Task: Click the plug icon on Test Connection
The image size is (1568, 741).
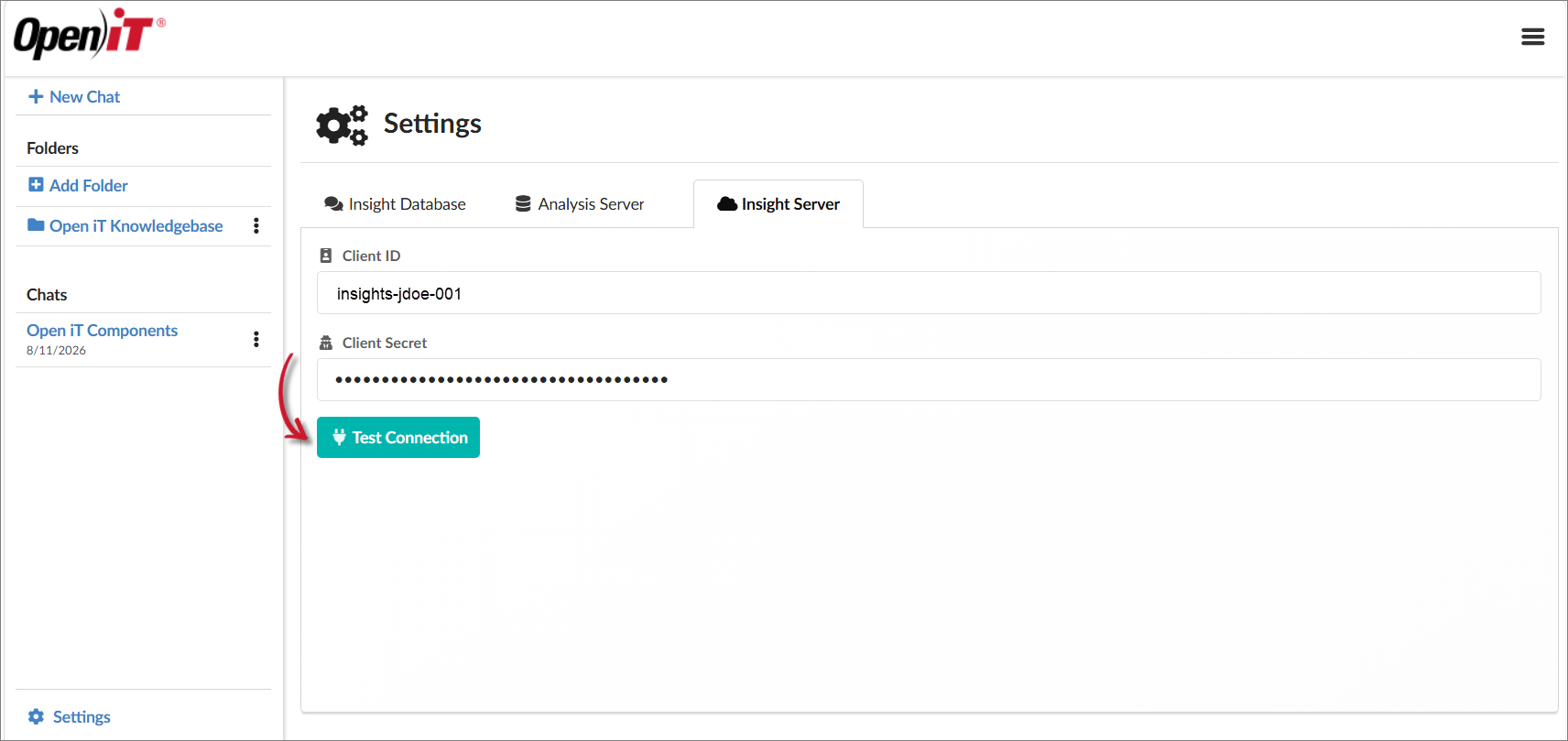Action: (x=339, y=437)
